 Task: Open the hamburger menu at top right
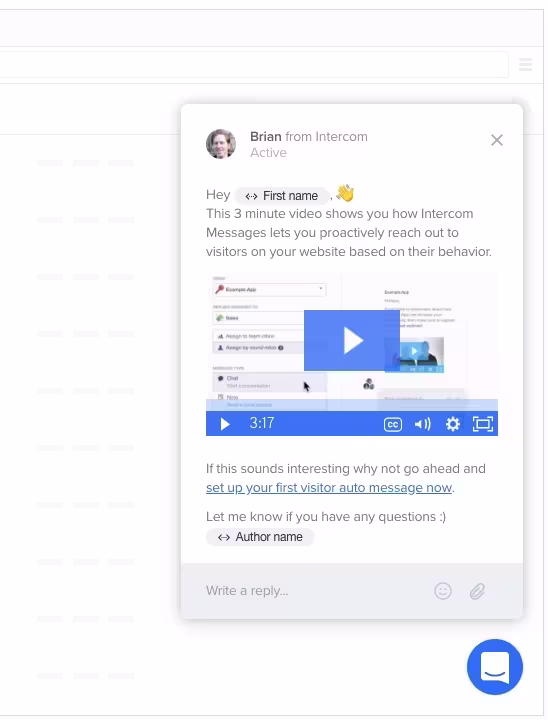tap(525, 65)
